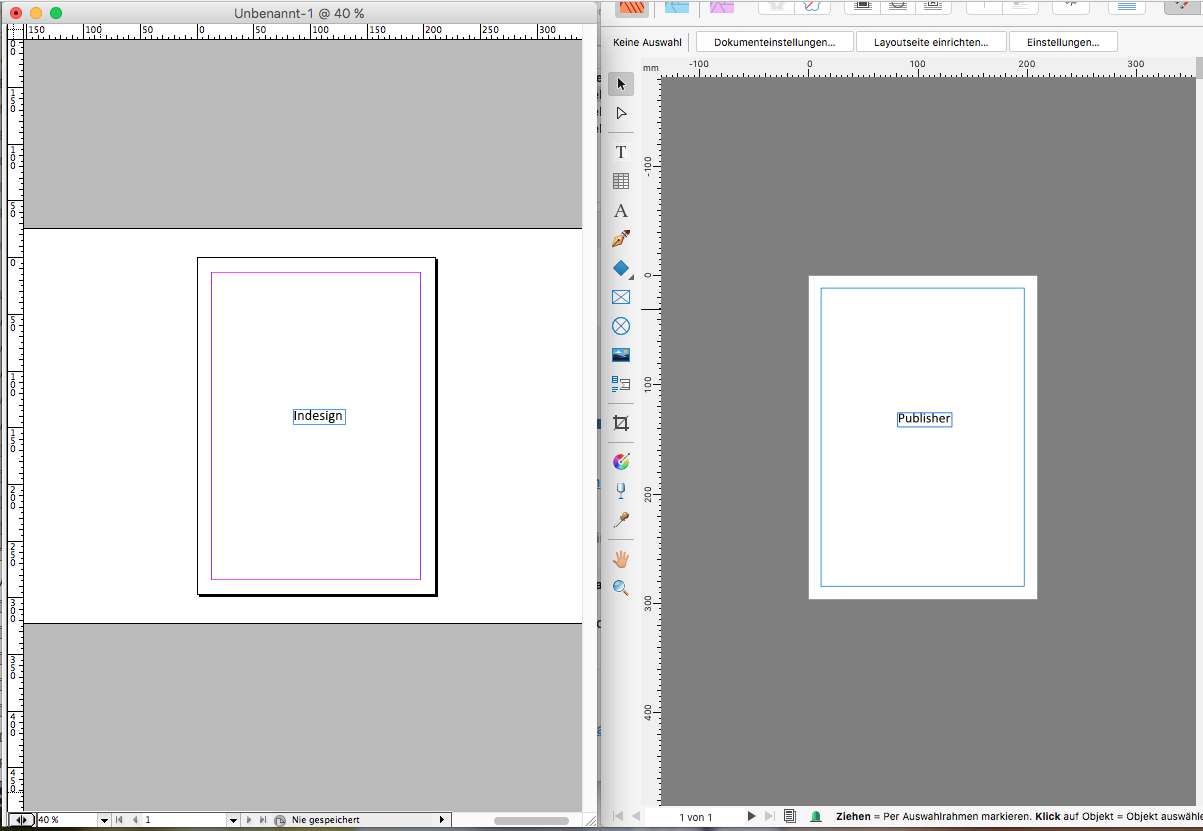1203x831 pixels.
Task: Click the Place Image tool
Action: point(621,354)
